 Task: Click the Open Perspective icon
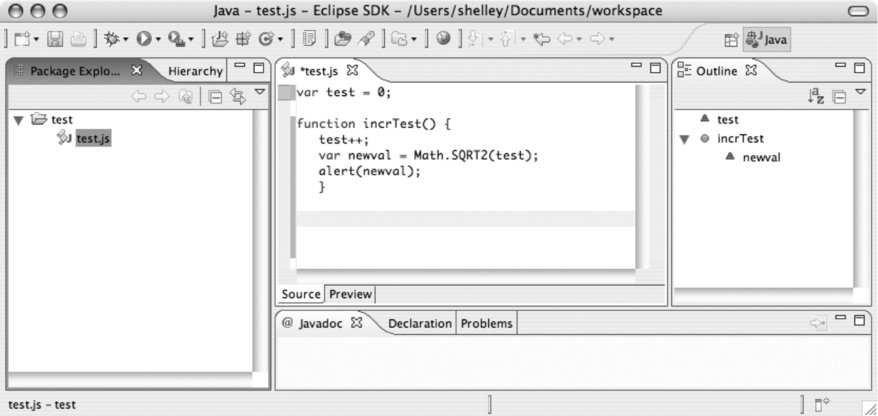pos(731,39)
